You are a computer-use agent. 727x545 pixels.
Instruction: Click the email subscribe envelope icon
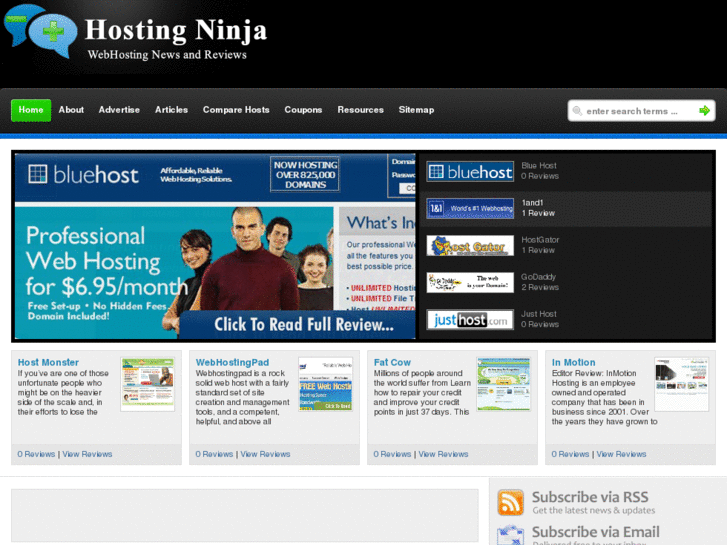[x=510, y=535]
